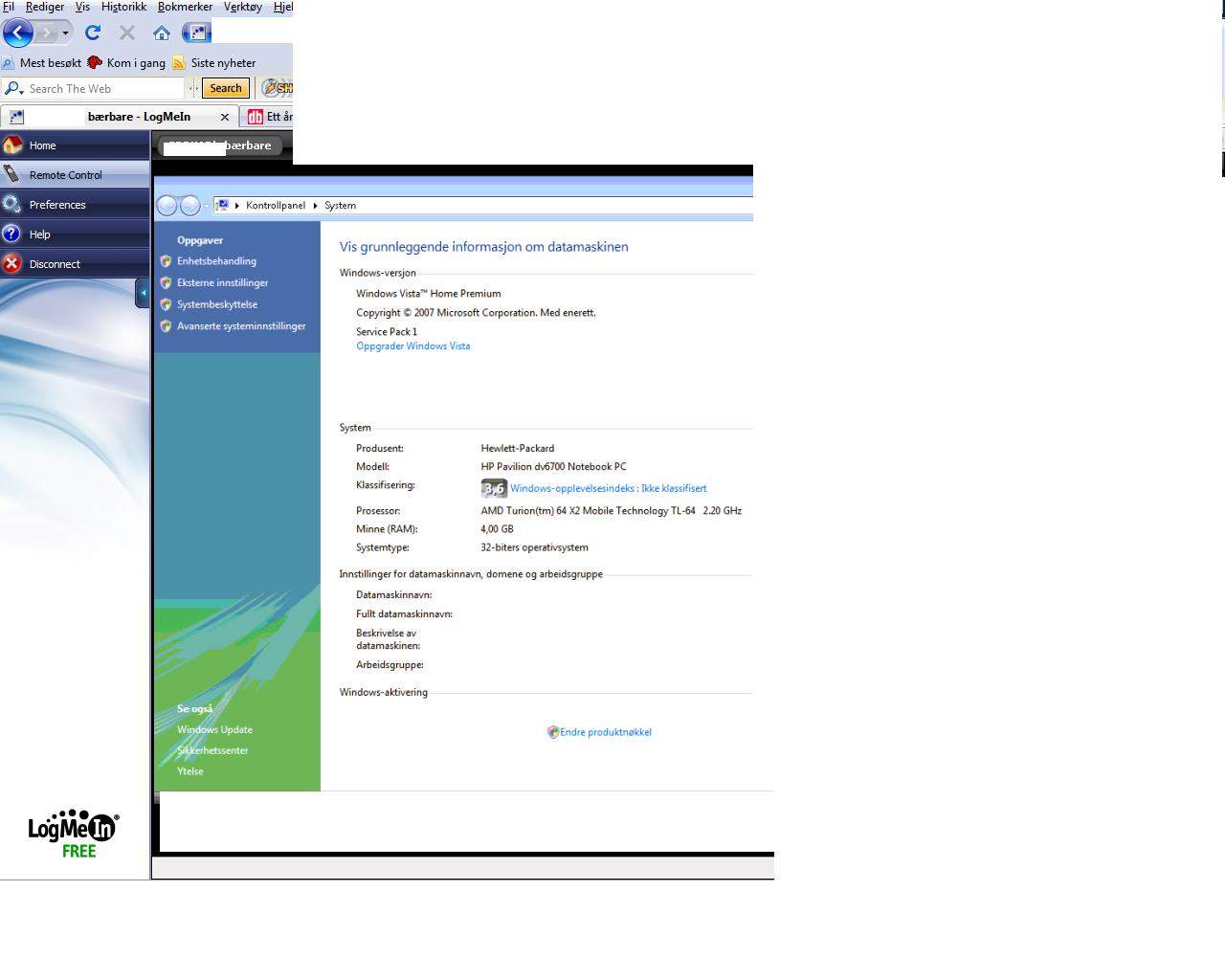Viewport: 1225px width, 980px height.
Task: Click the 32-biters operativsystem value
Action: pyautogui.click(x=534, y=547)
